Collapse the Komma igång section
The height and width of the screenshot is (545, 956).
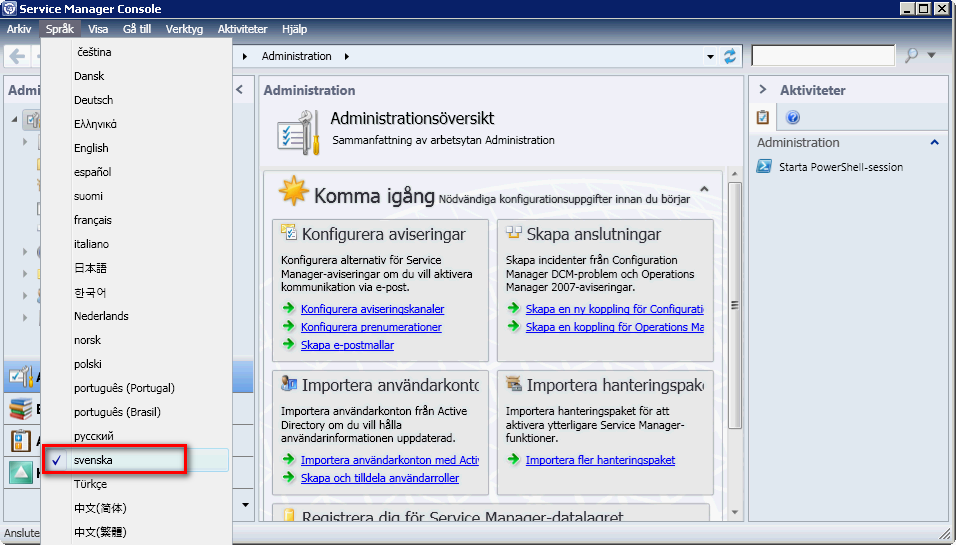coord(704,189)
